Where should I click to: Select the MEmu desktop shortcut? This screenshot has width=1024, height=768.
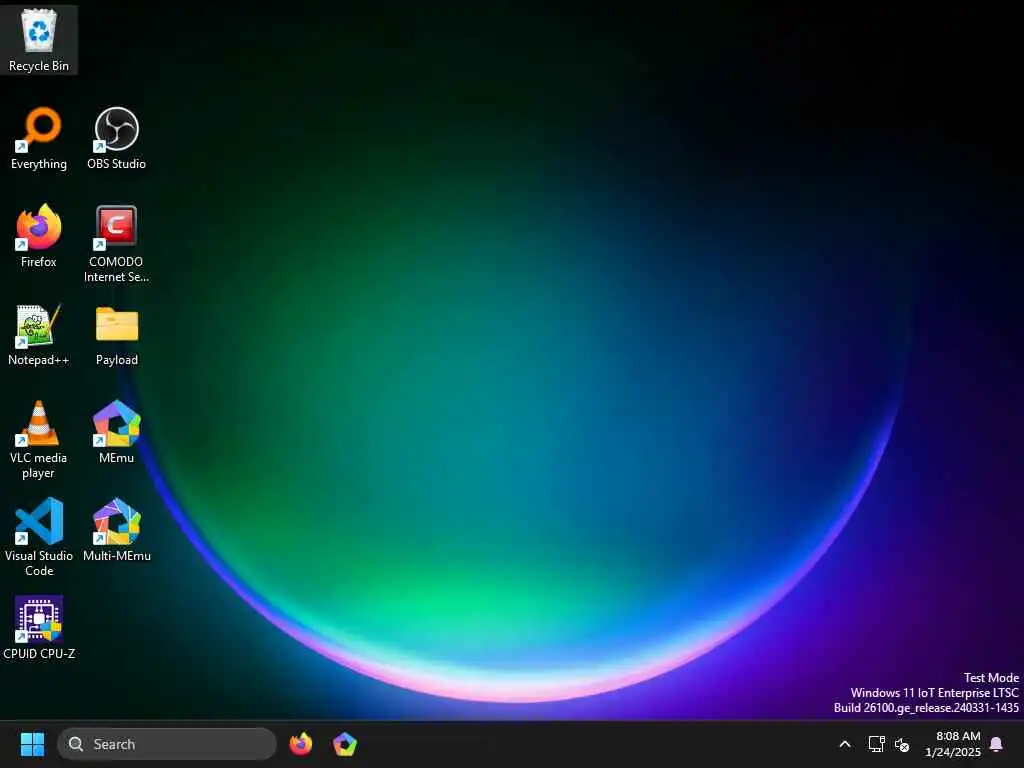(116, 432)
